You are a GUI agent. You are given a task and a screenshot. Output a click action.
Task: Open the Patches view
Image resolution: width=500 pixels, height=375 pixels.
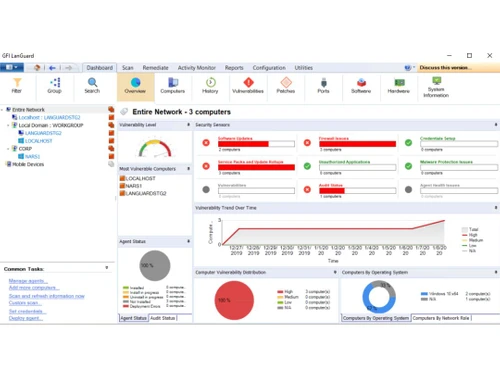(x=286, y=86)
